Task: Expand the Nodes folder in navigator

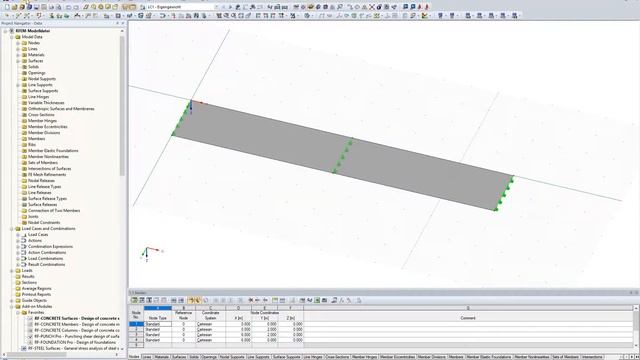Action: (18, 43)
